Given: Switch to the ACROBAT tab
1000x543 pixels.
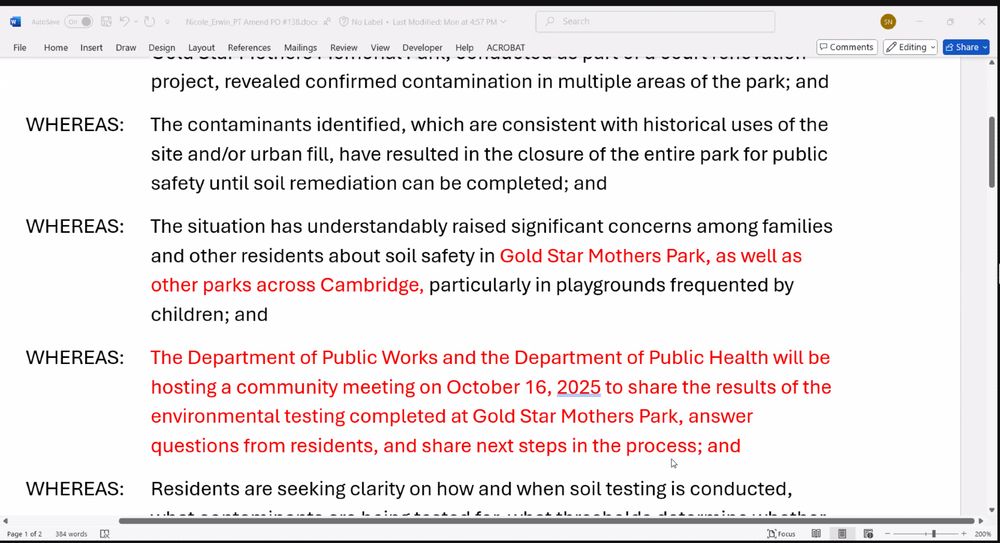Looking at the screenshot, I should coord(505,47).
